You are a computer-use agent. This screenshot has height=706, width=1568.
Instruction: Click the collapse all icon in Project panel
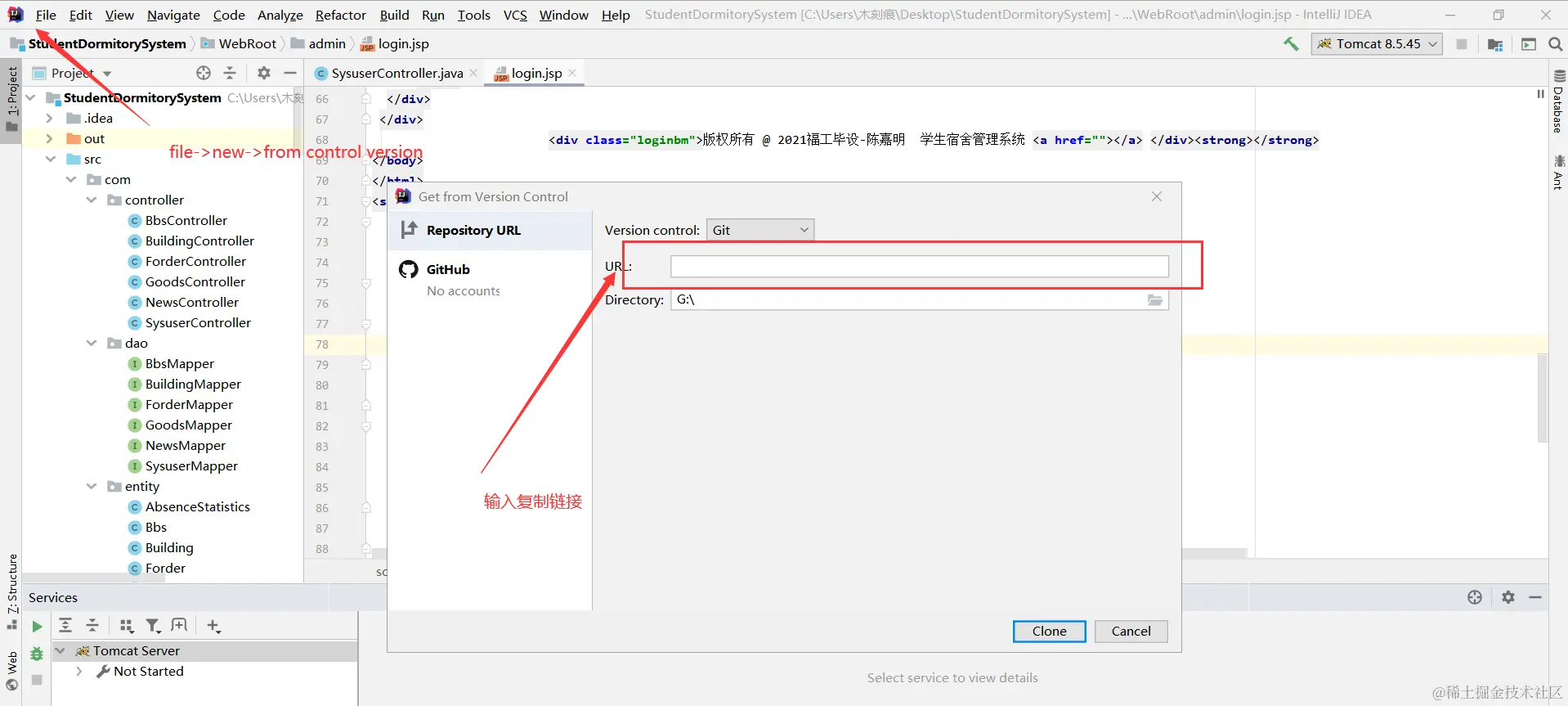(x=230, y=73)
